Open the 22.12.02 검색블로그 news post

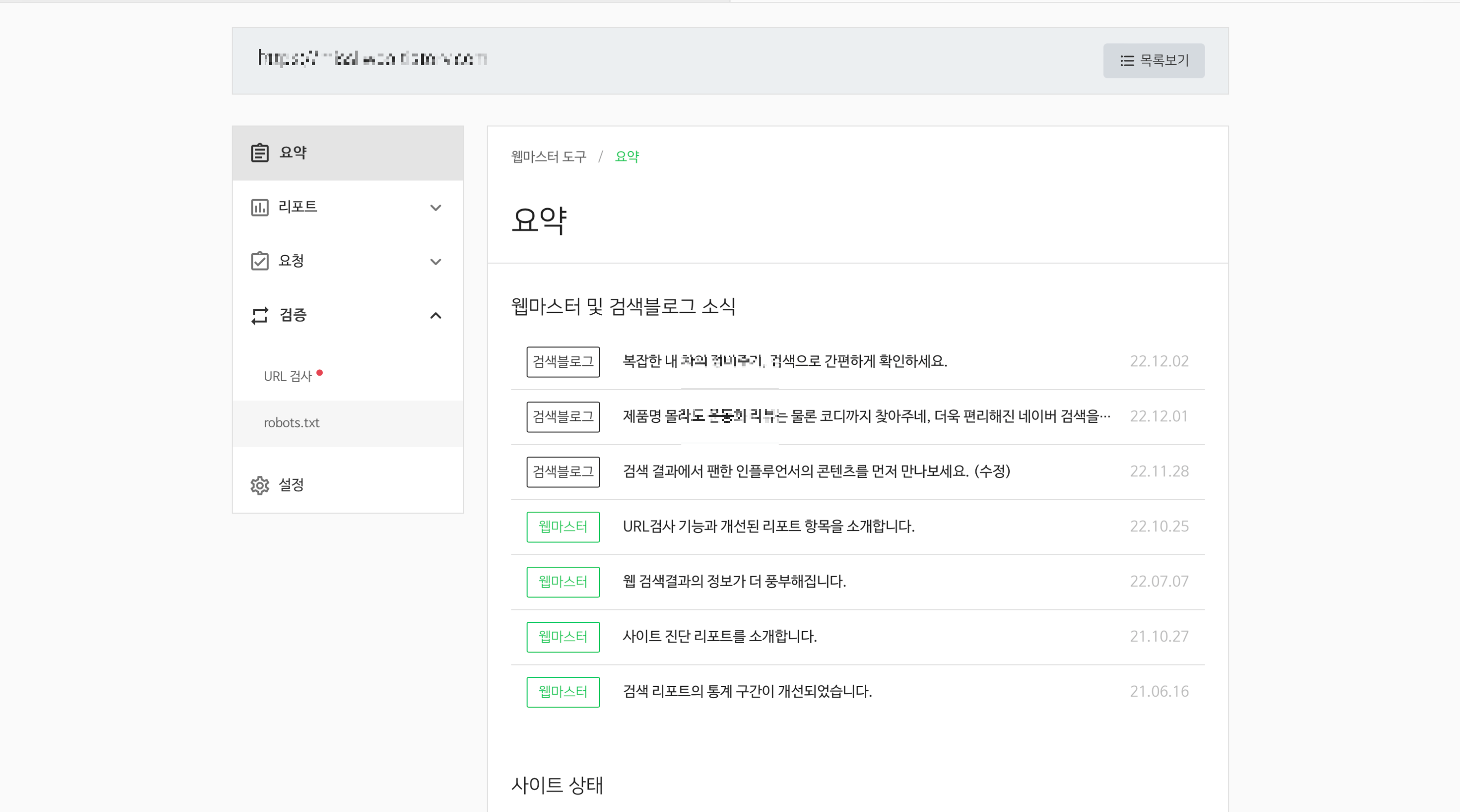[x=785, y=361]
